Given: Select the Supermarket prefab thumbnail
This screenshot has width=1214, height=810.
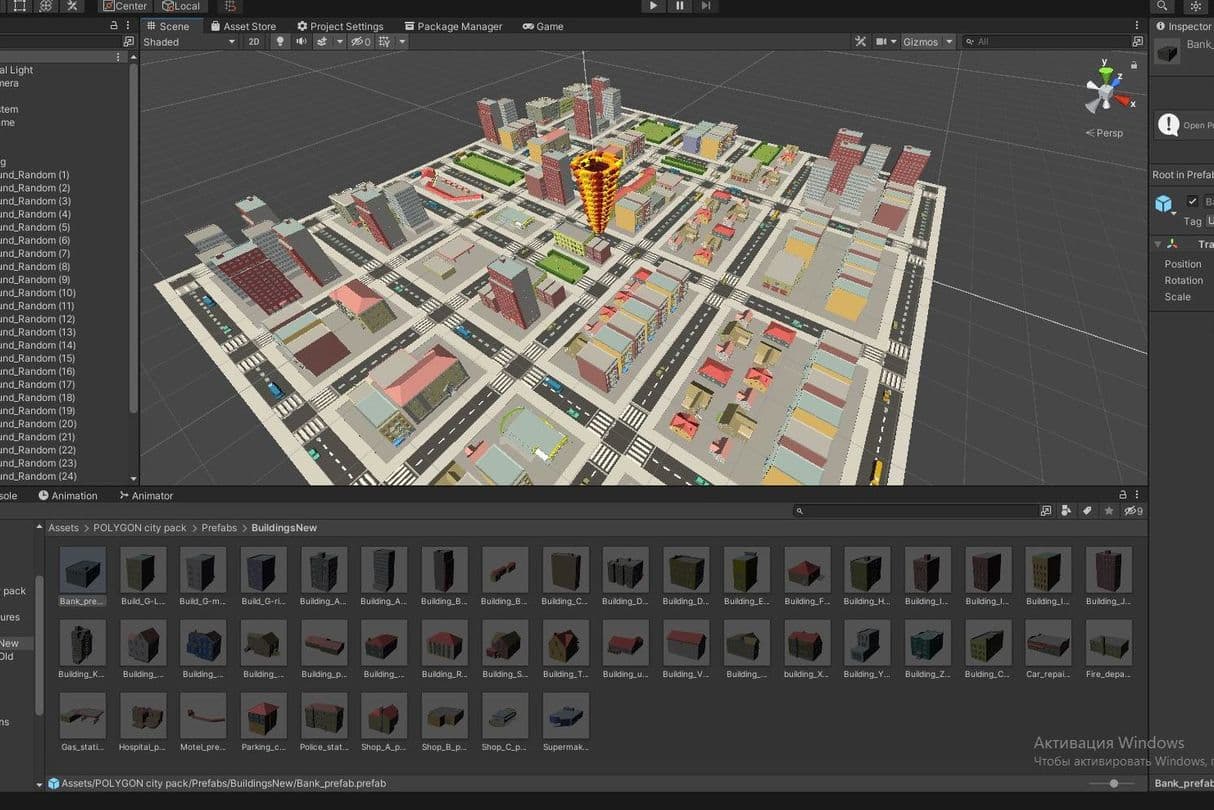Looking at the screenshot, I should pos(566,717).
